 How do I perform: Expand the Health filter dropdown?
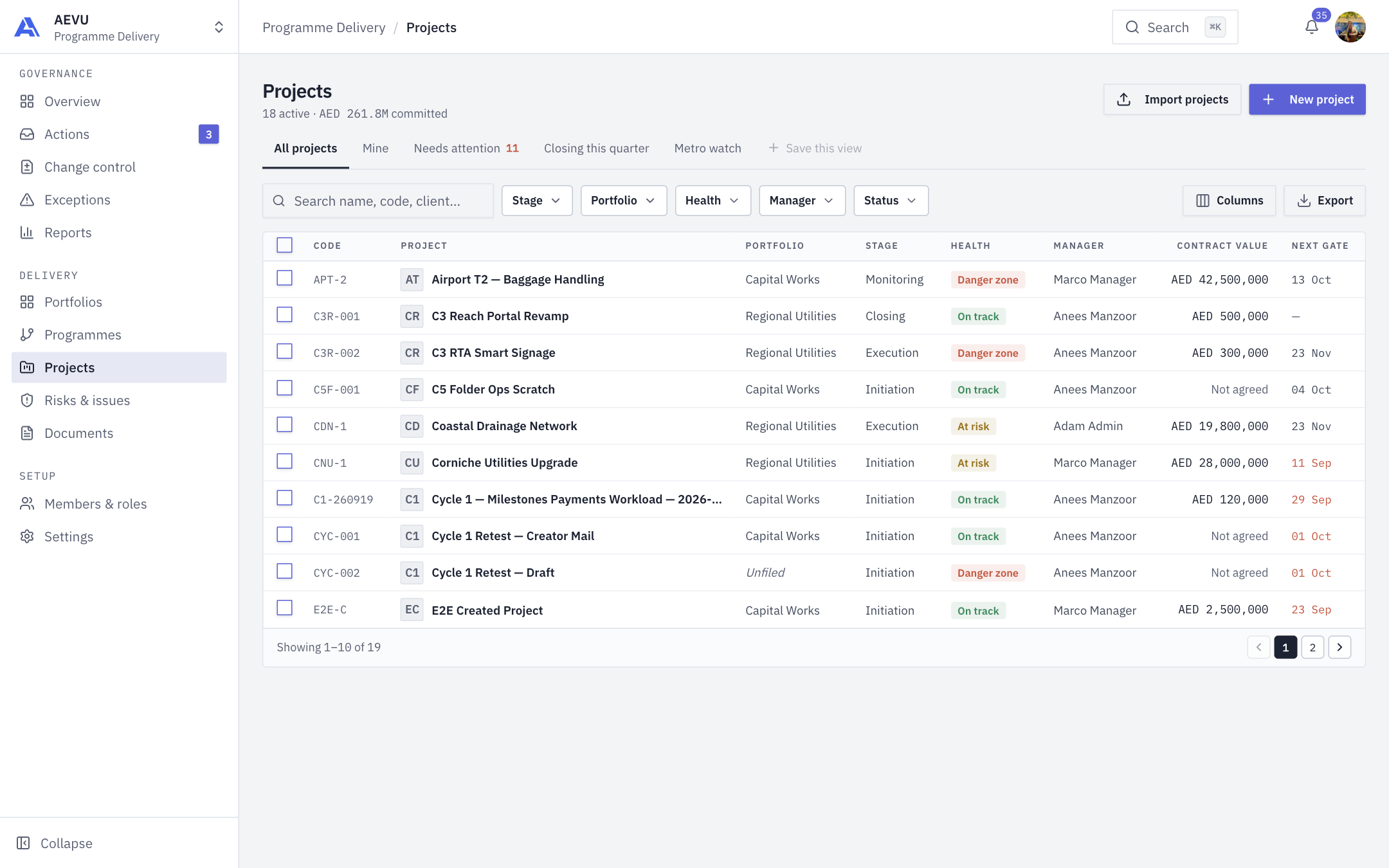713,201
